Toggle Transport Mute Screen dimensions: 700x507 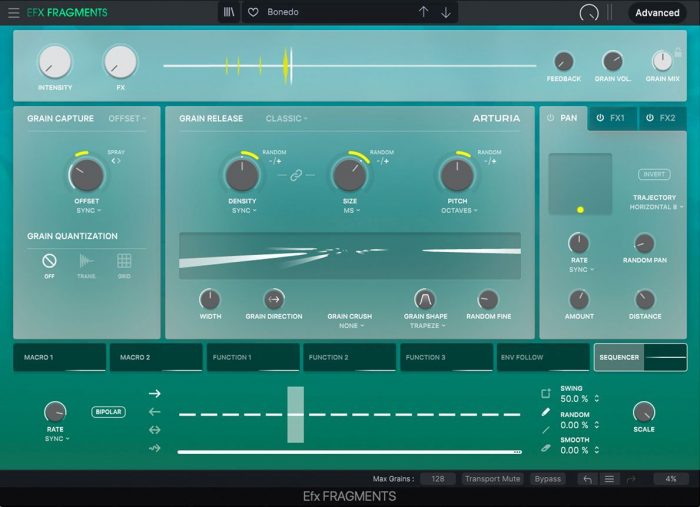pyautogui.click(x=492, y=479)
